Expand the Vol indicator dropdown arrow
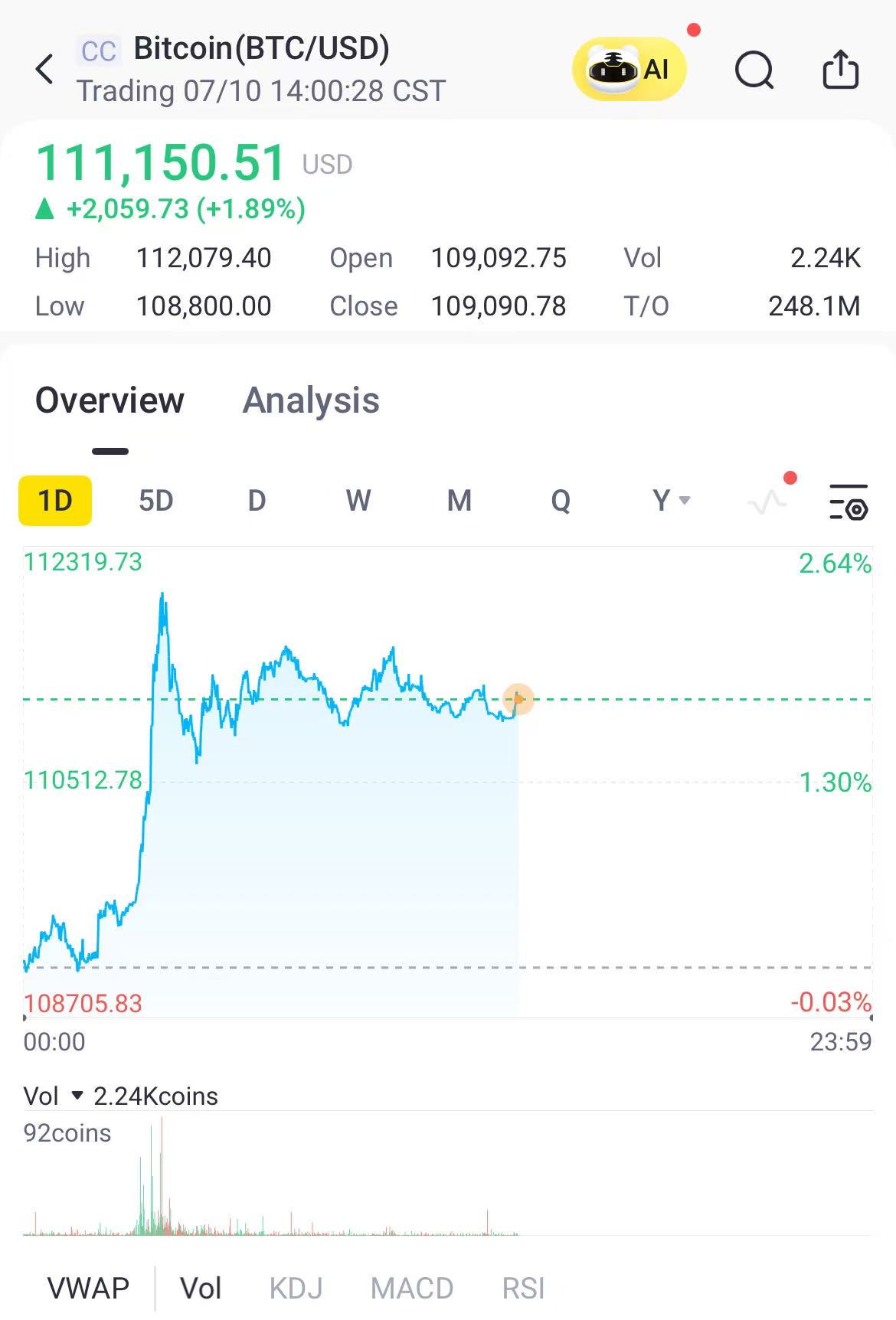Screen dimensions: 896x1320 pyautogui.click(x=77, y=1096)
